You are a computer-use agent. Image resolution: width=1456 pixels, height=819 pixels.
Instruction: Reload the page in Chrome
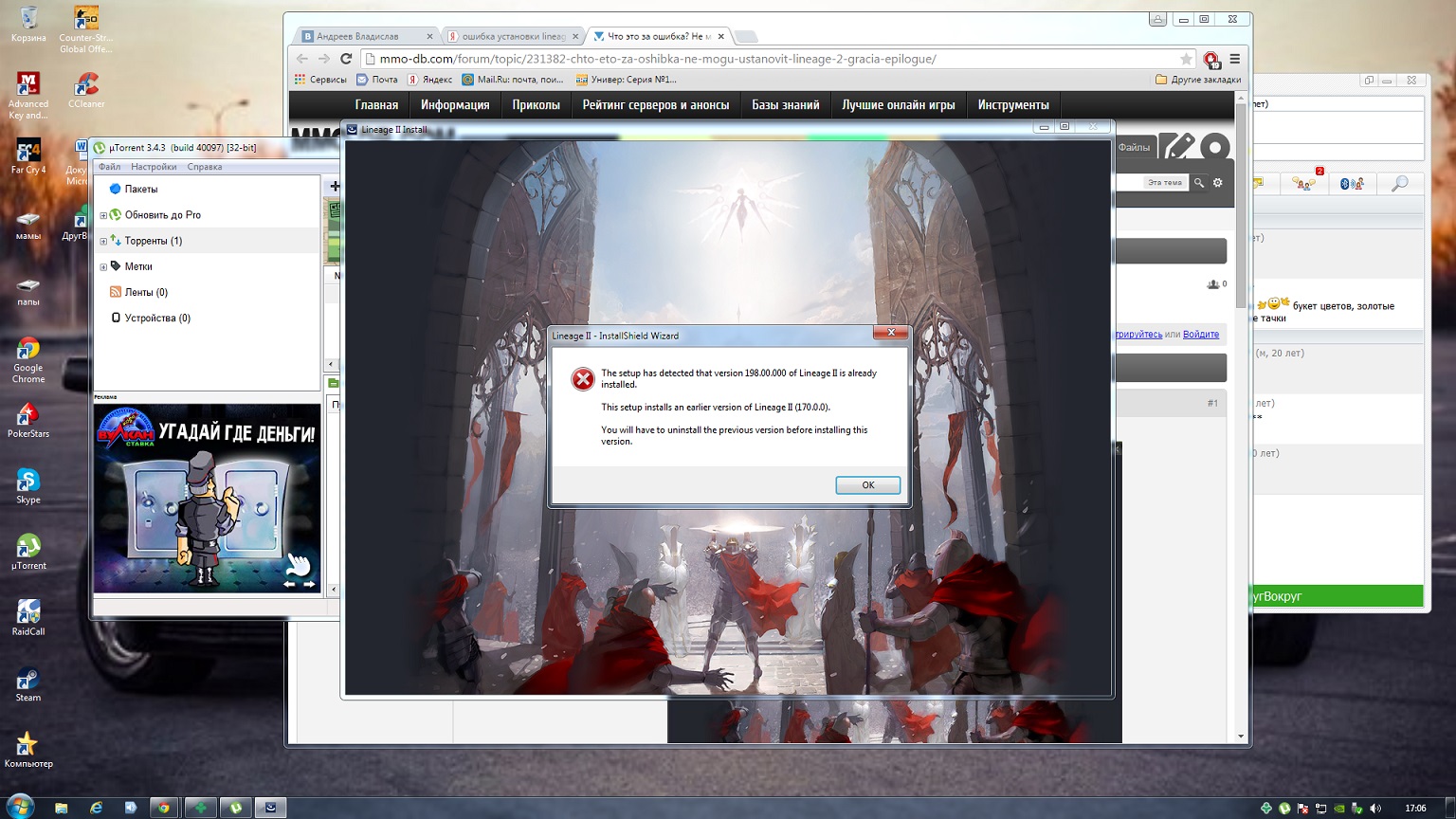tap(346, 59)
